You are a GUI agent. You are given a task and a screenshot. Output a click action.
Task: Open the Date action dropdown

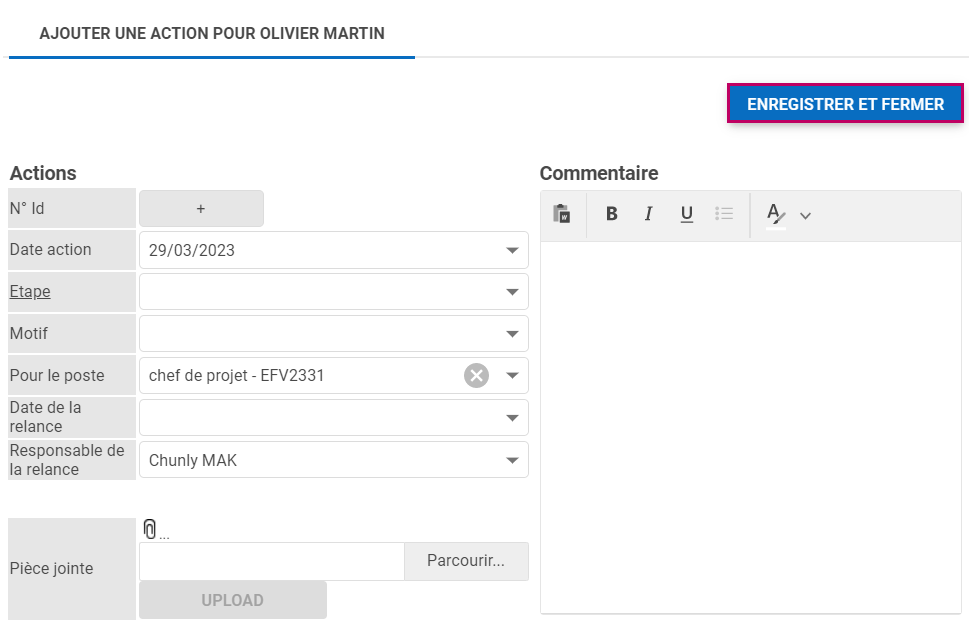(512, 251)
